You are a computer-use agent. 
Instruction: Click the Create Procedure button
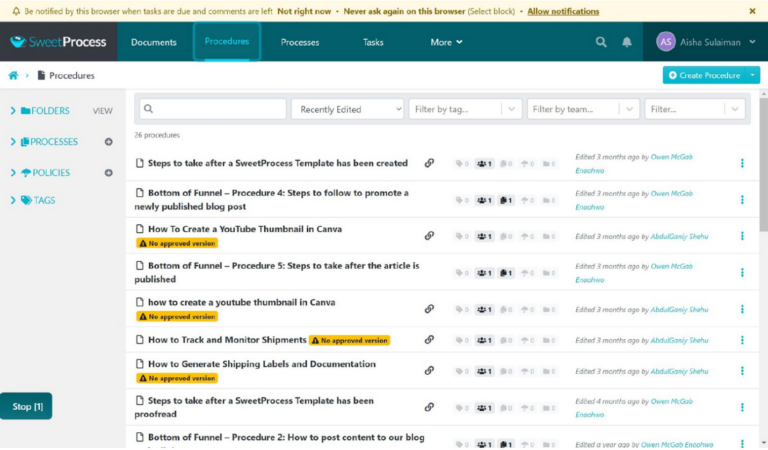704,75
